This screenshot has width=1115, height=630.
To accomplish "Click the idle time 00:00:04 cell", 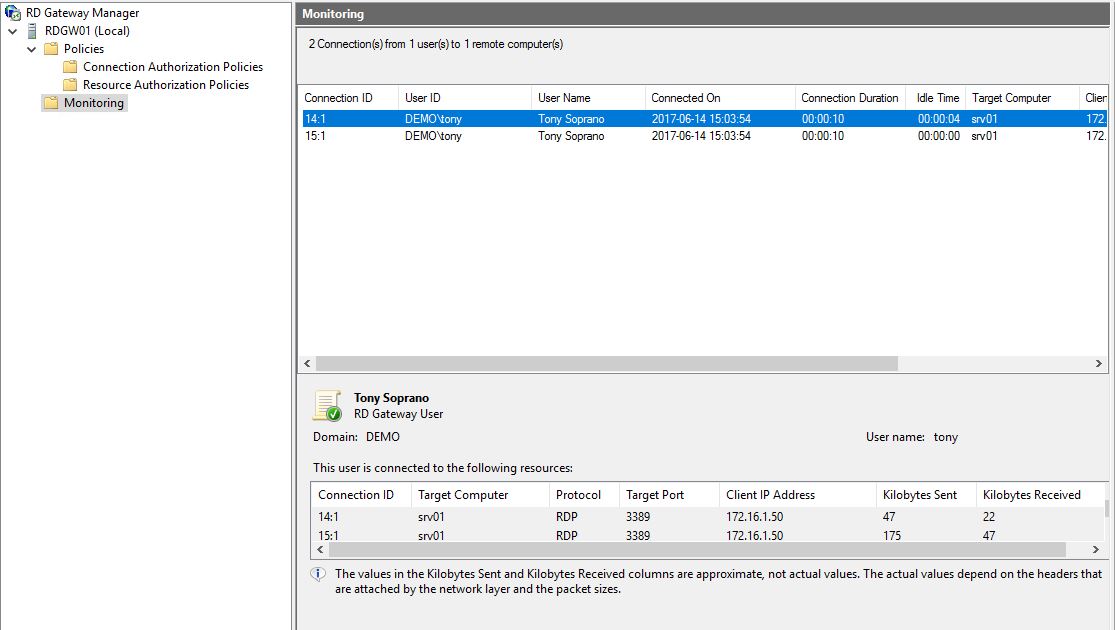I will (939, 119).
